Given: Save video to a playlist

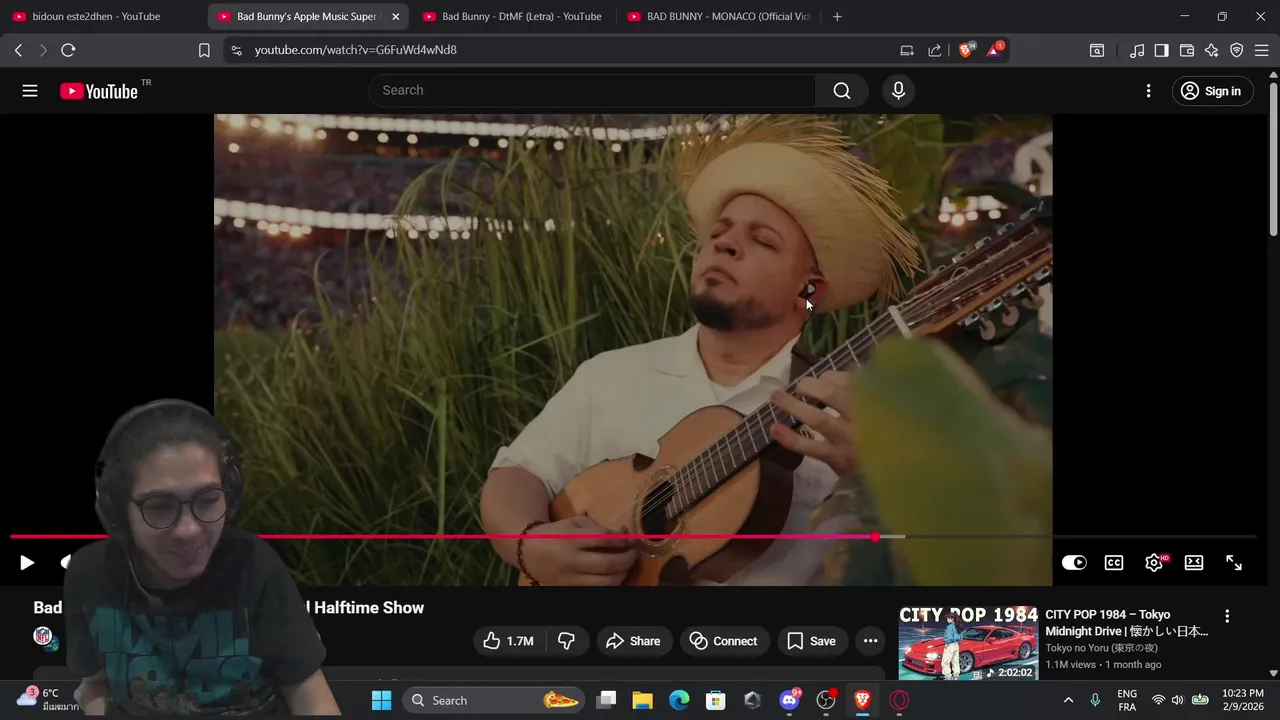Looking at the screenshot, I should coord(811,641).
